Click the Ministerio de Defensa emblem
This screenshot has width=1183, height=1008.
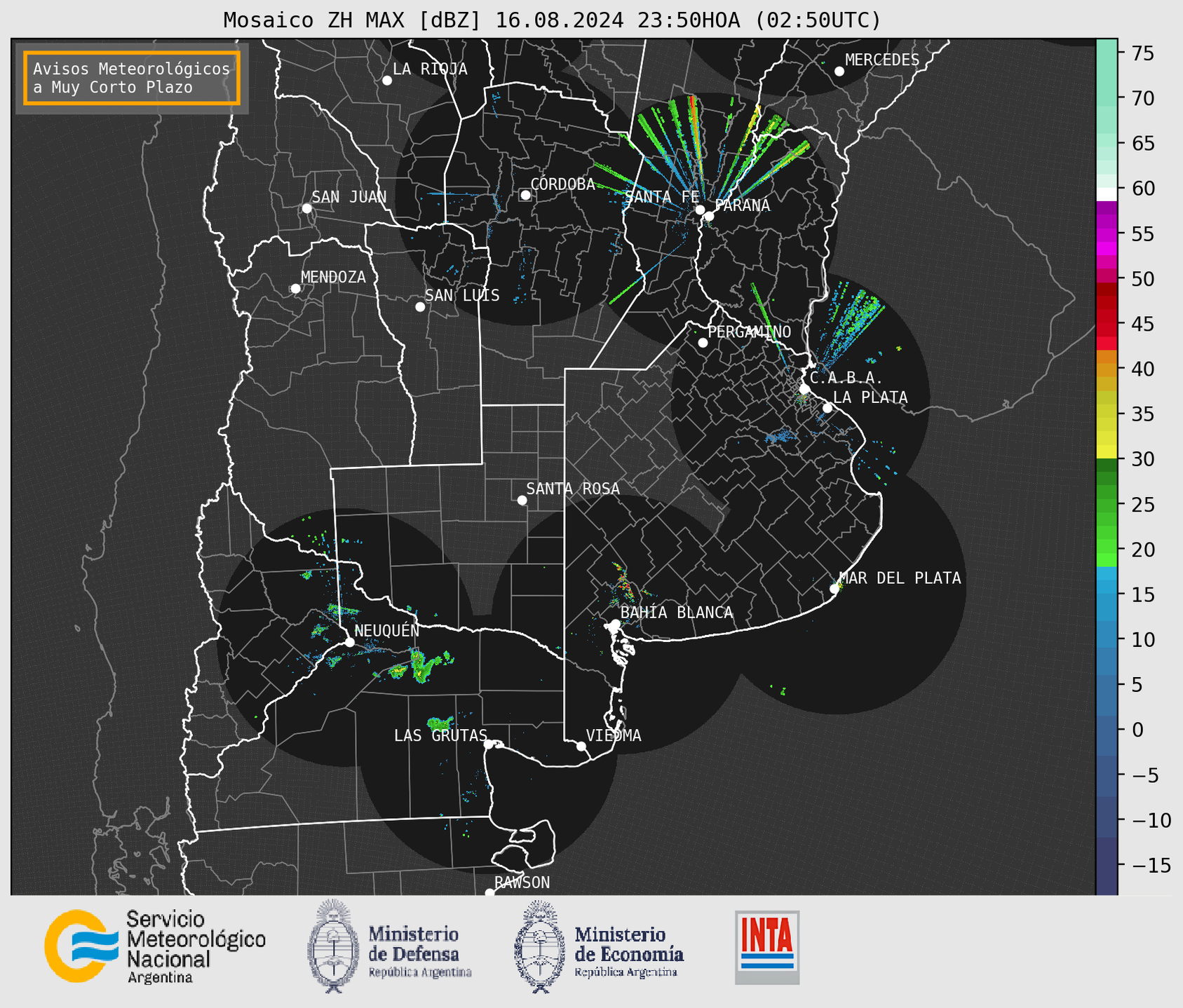[x=333, y=946]
